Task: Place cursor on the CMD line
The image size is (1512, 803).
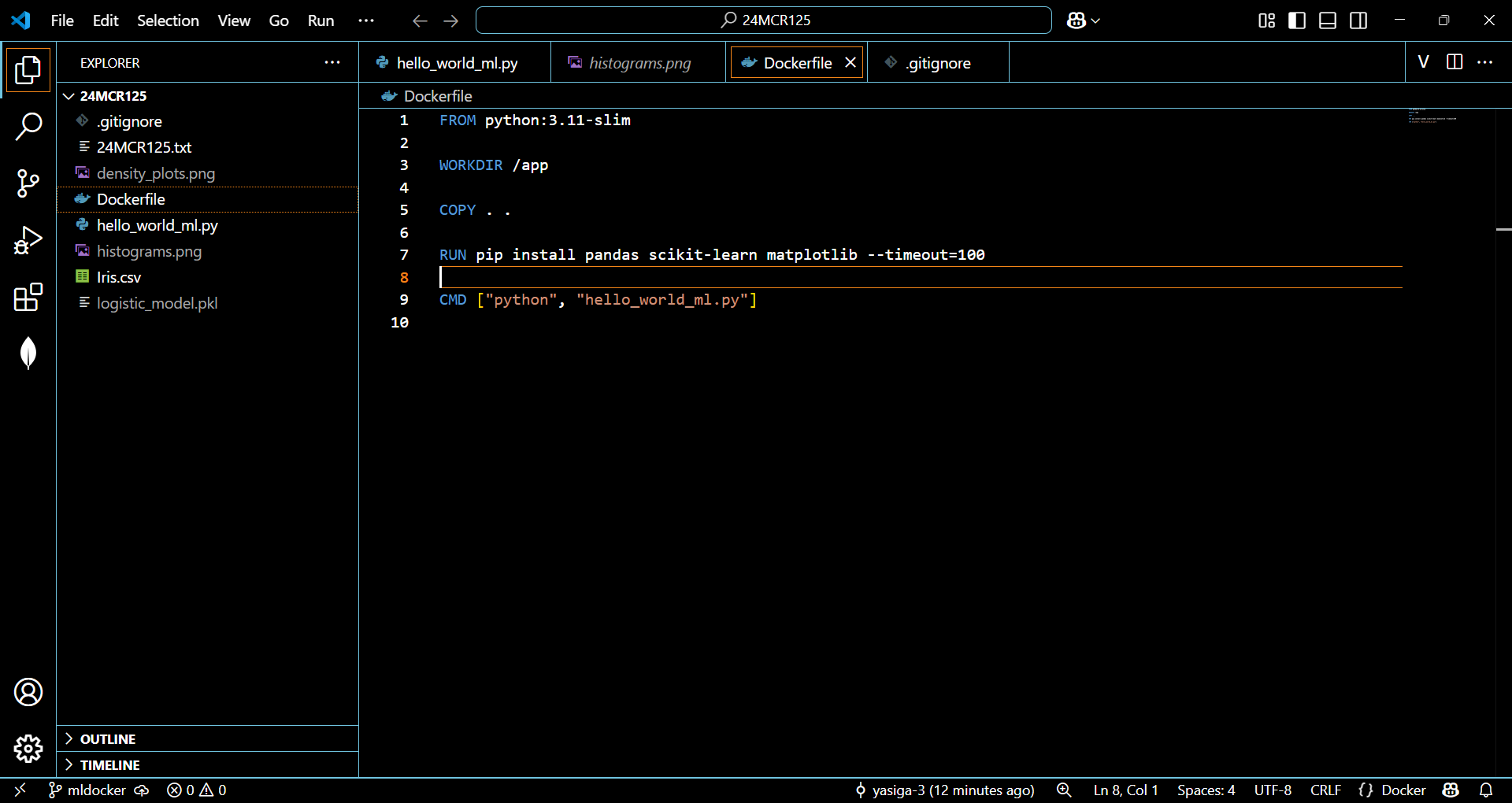Action: (x=598, y=300)
